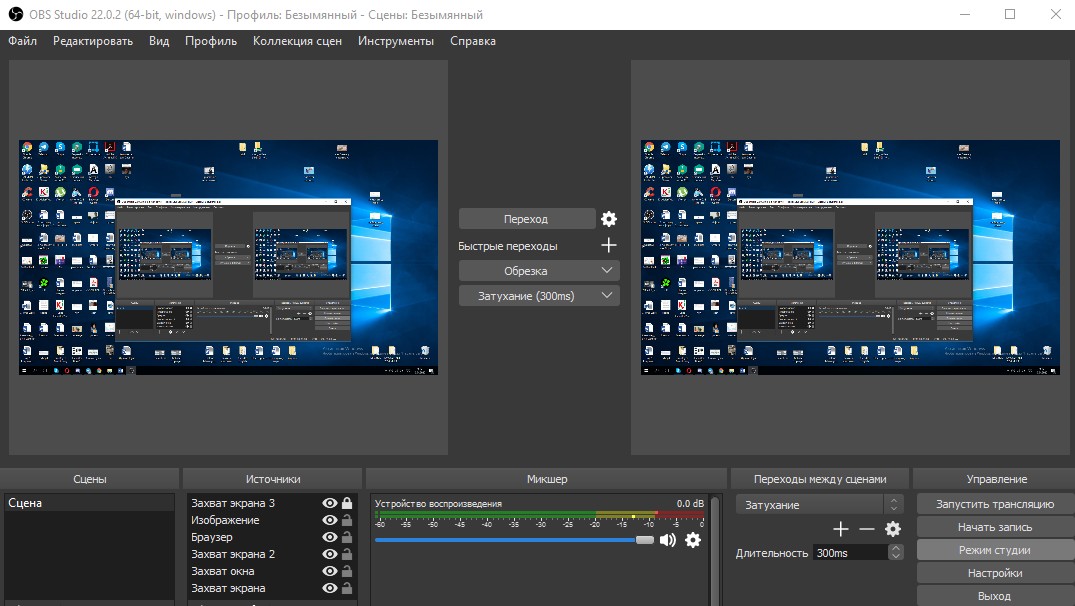
Task: Toggle visibility of Захват экрана 2
Action: coord(330,554)
